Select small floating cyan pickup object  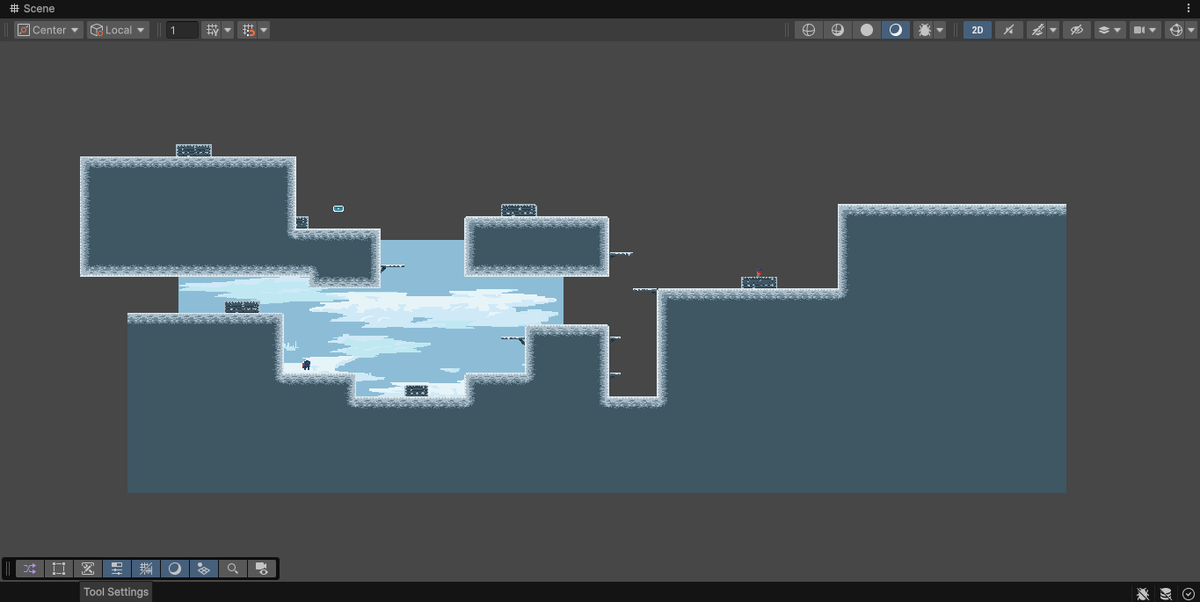339,208
